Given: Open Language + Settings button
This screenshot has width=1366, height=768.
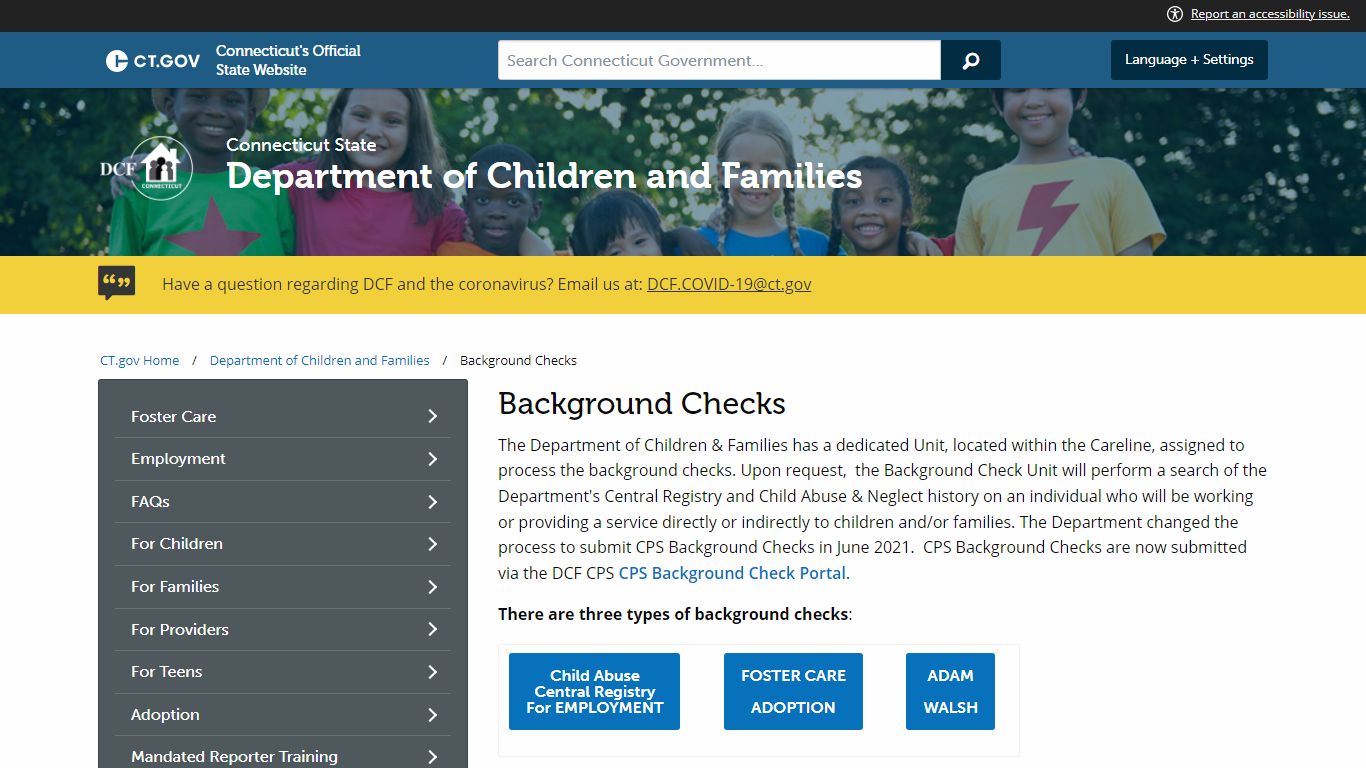Looking at the screenshot, I should 1189,60.
